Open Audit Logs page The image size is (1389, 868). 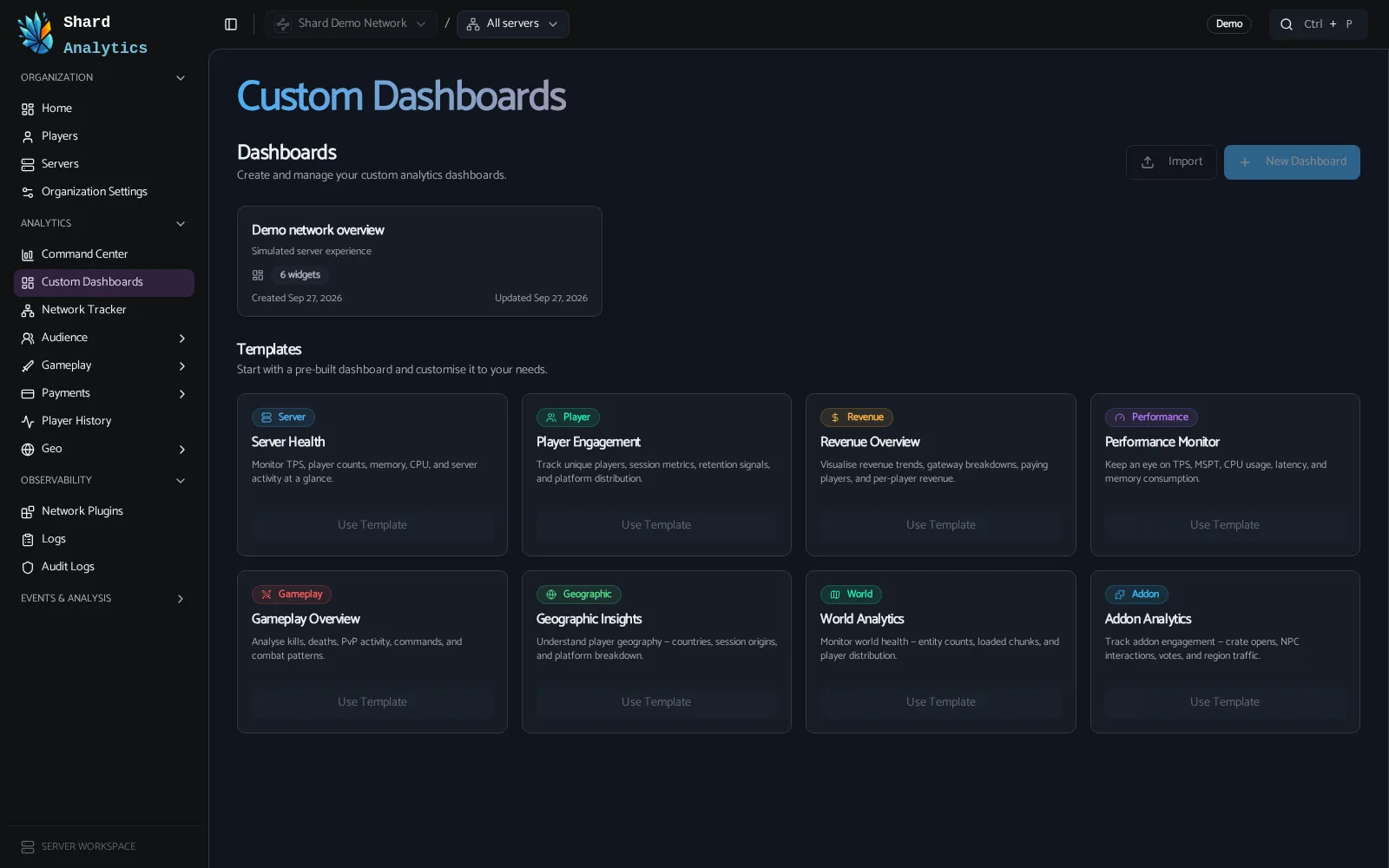click(x=104, y=567)
